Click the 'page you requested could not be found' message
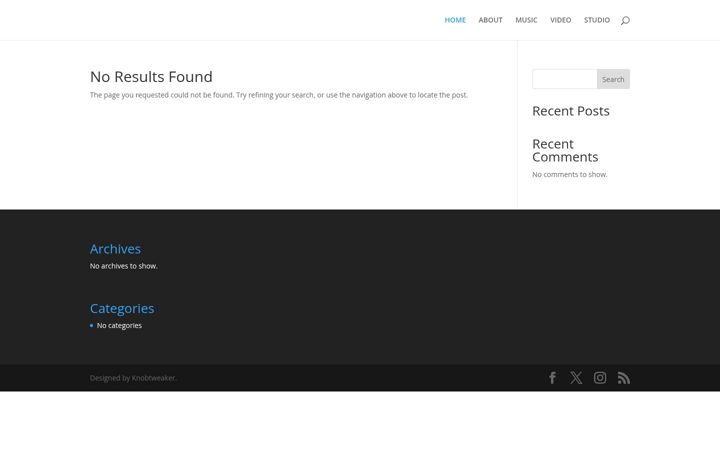This screenshot has width=720, height=450. tap(279, 95)
